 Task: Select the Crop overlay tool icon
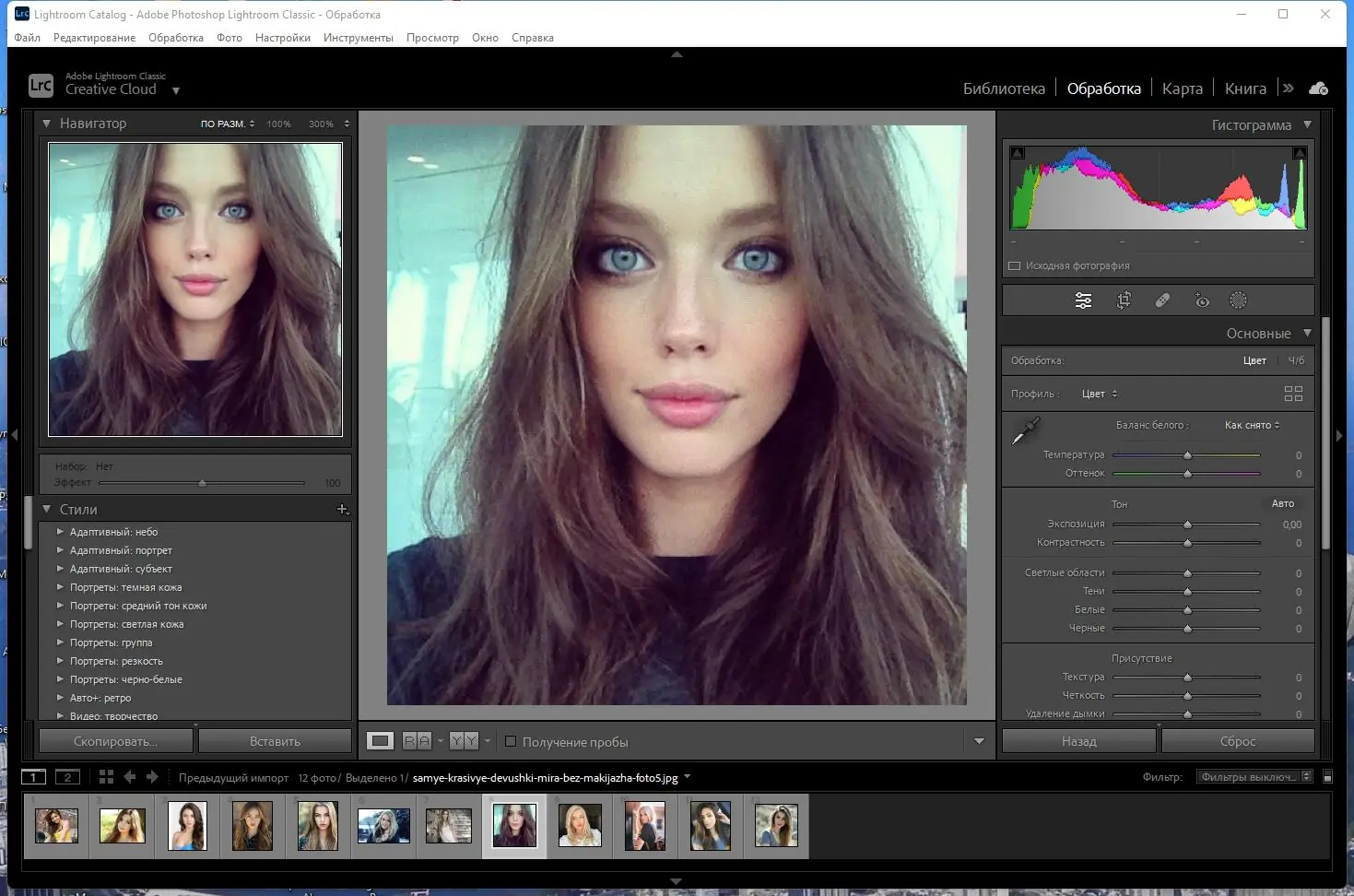point(1124,301)
